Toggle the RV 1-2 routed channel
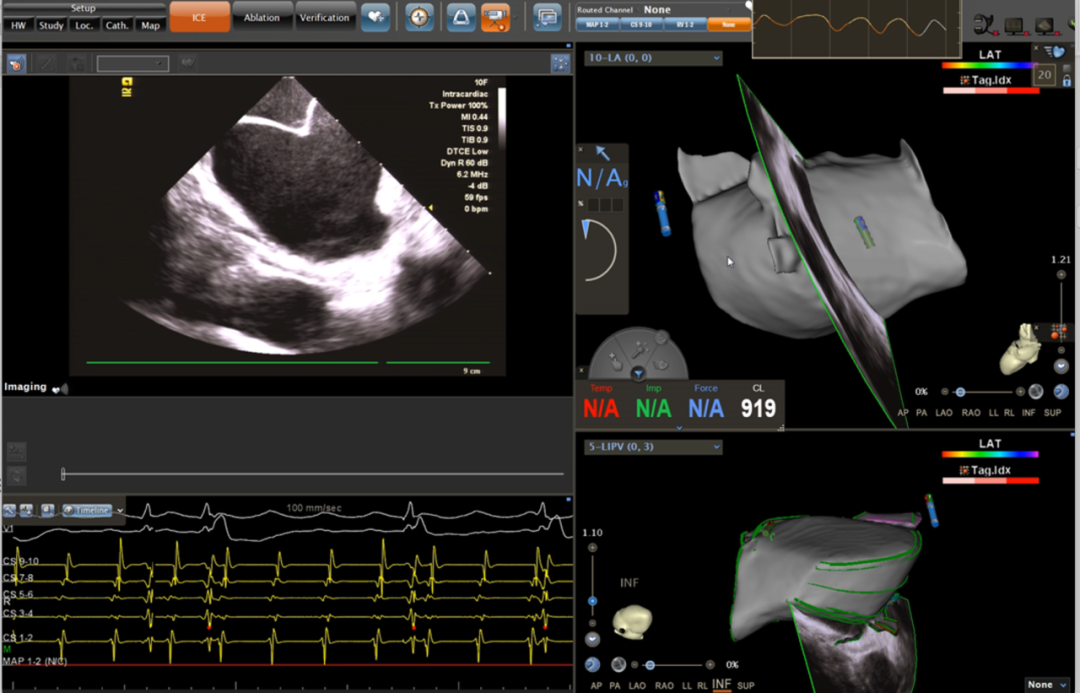Viewport: 1080px width, 693px height. coord(685,25)
